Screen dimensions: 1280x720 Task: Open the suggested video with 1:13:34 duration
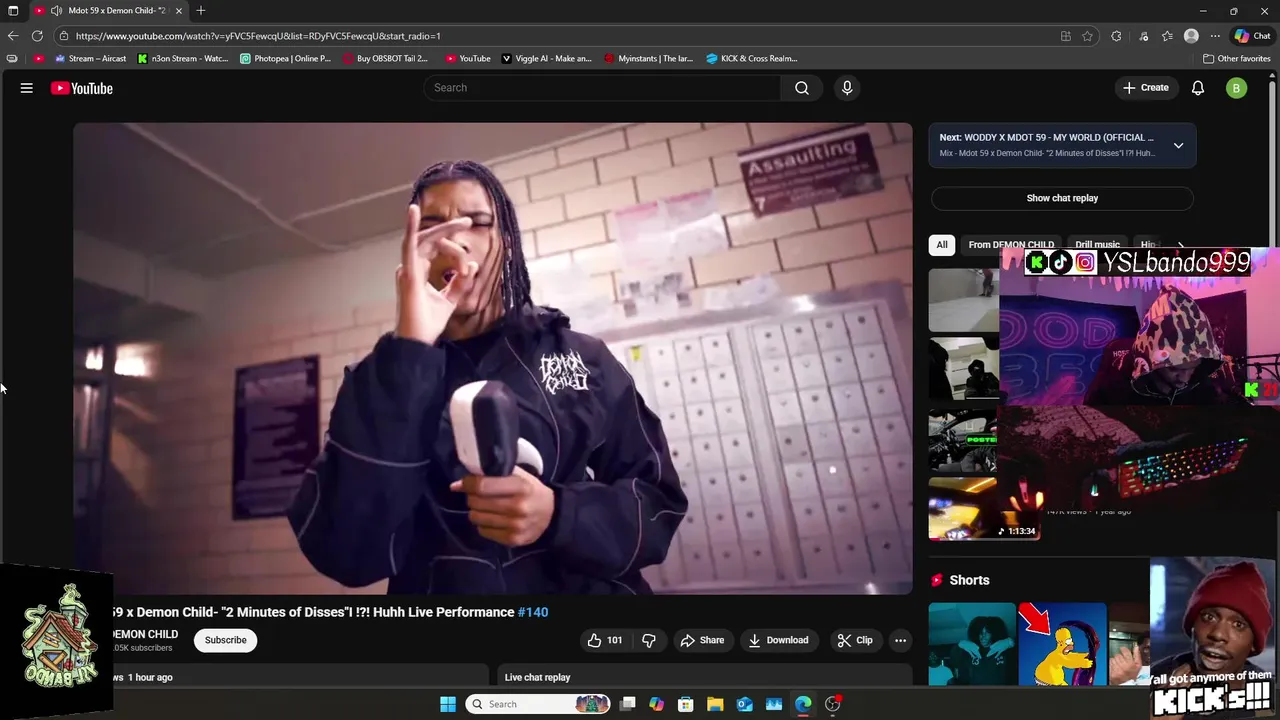(984, 509)
